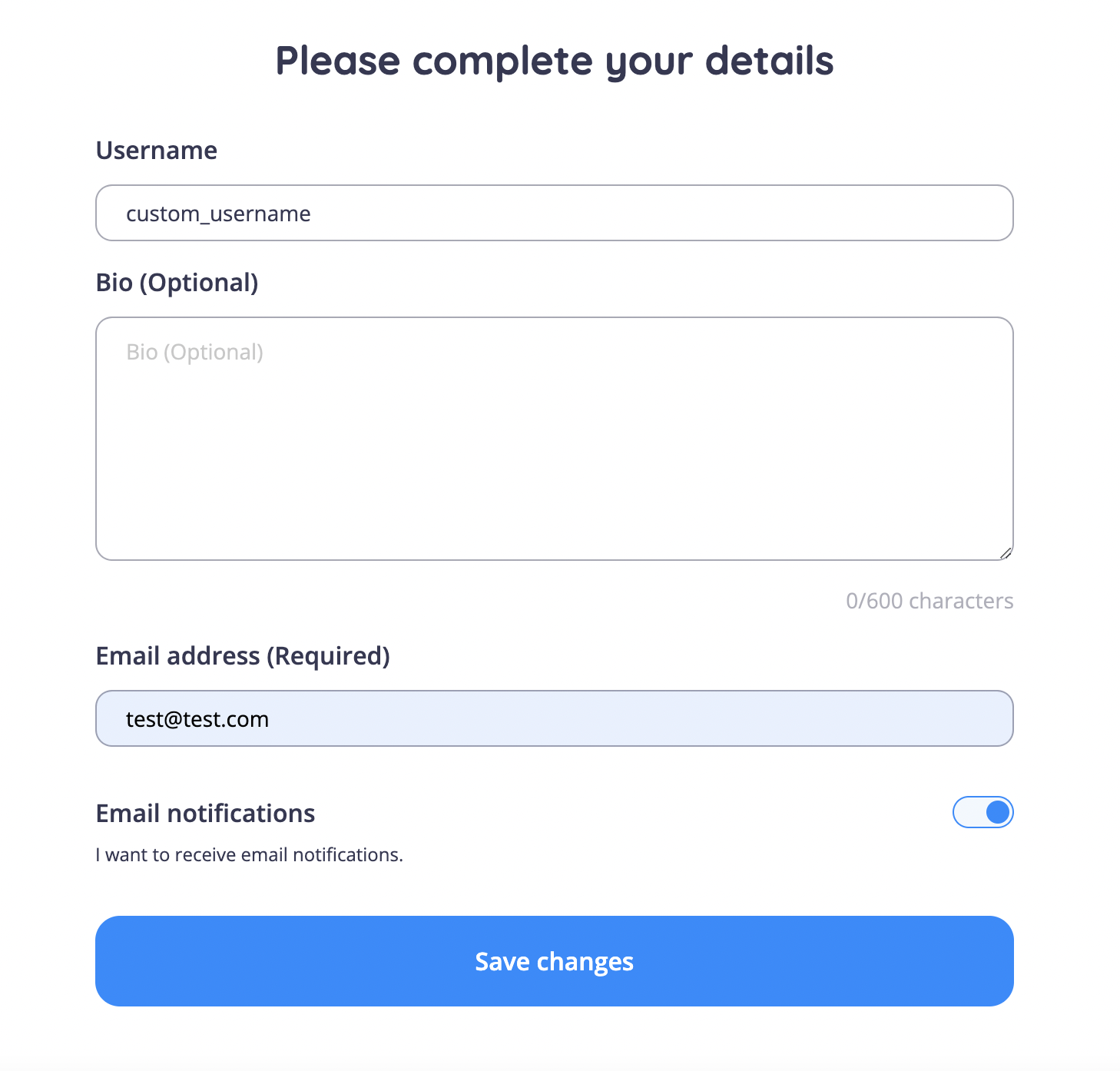Disable the Email notifications toggle
The height and width of the screenshot is (1071, 1120).
(x=982, y=812)
